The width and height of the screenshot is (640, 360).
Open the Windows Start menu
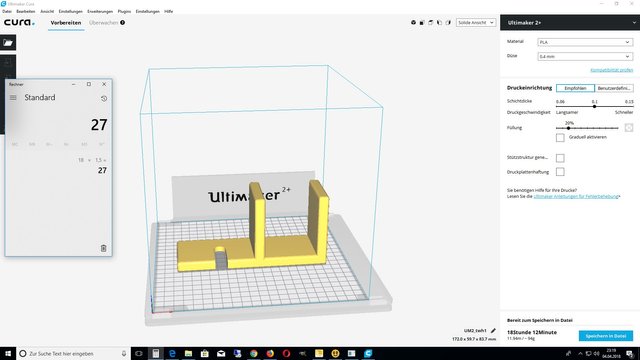point(8,353)
